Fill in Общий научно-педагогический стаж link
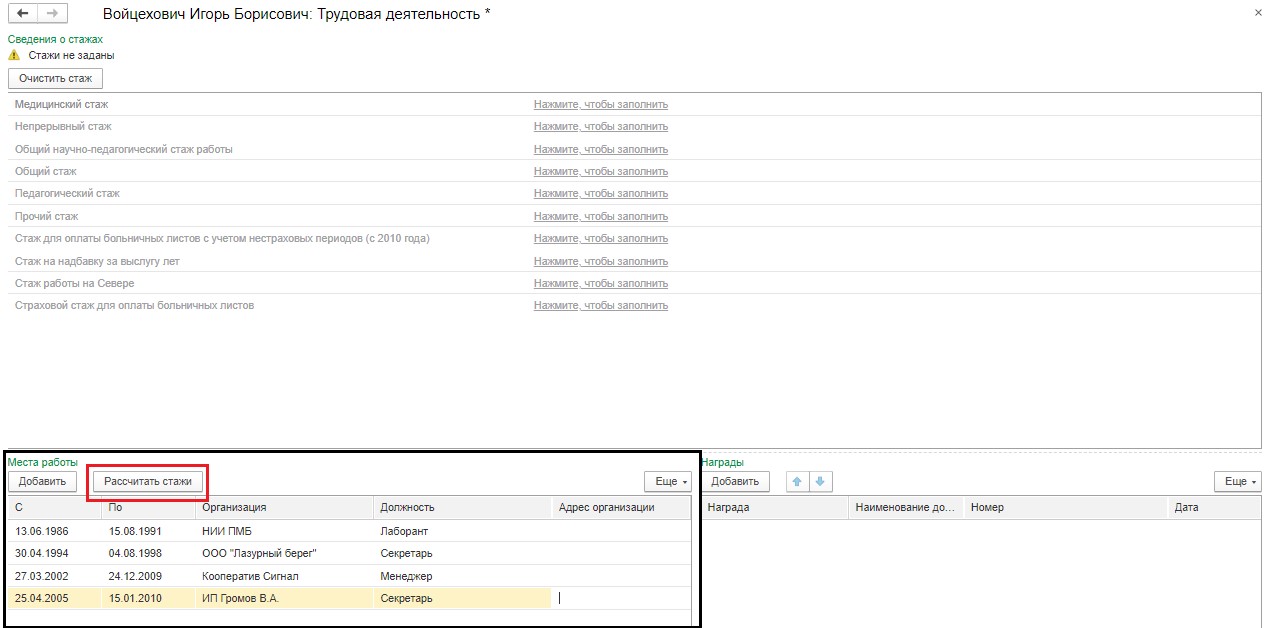Image resolution: width=1272 pixels, height=628 pixels. tap(601, 149)
